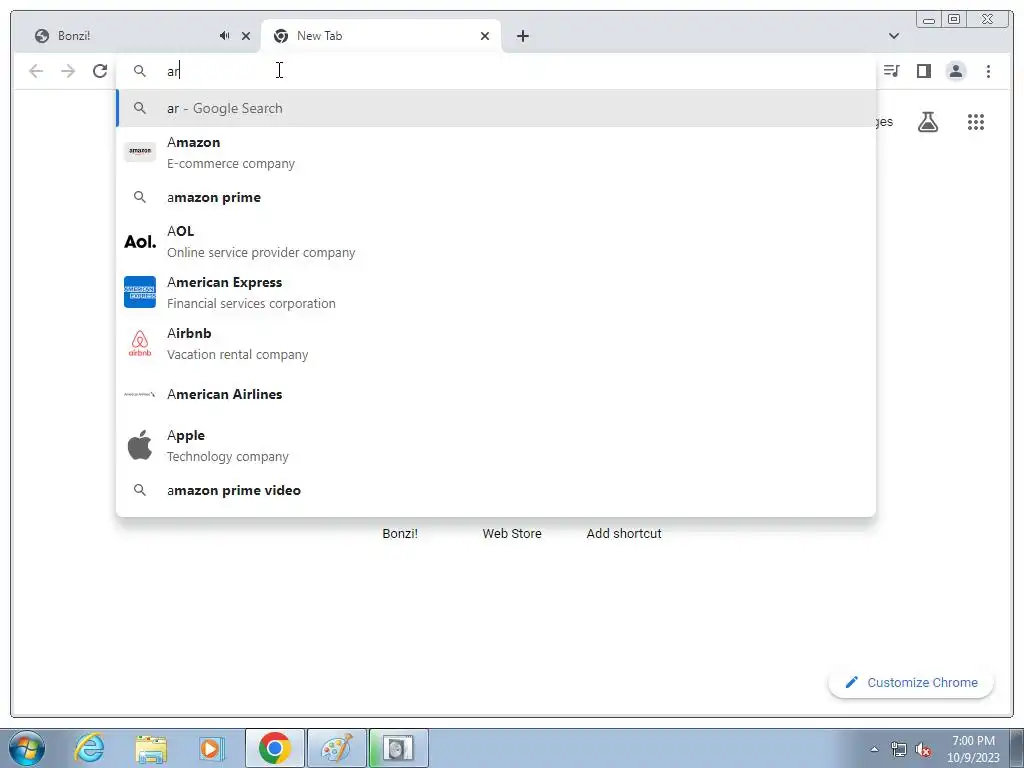Open the media controls icon in toolbar

[891, 71]
